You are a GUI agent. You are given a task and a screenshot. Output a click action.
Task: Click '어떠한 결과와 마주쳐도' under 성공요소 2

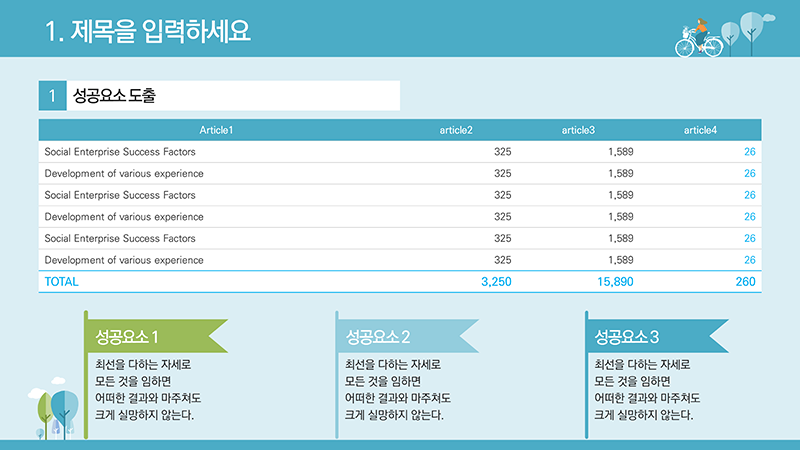click(x=398, y=398)
